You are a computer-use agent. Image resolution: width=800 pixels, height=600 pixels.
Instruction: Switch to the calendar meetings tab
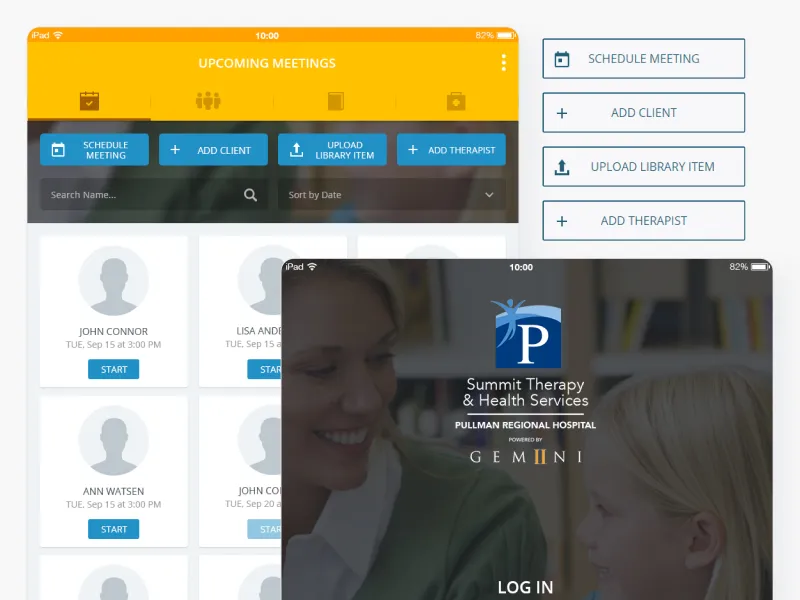[x=89, y=101]
